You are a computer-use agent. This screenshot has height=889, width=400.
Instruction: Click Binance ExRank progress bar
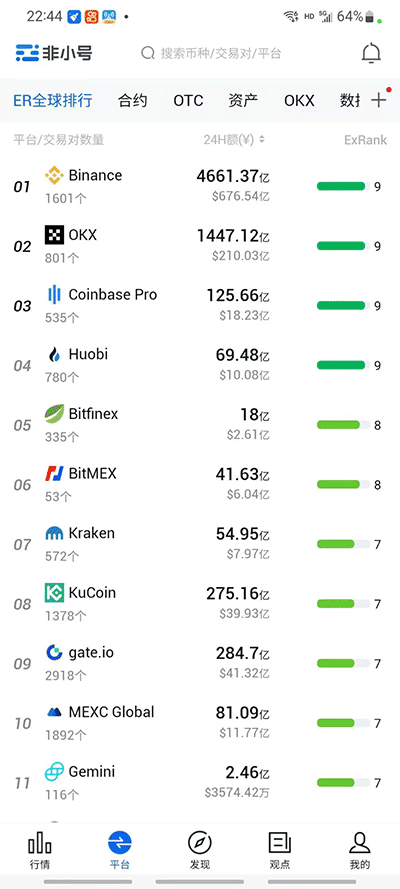pos(343,187)
